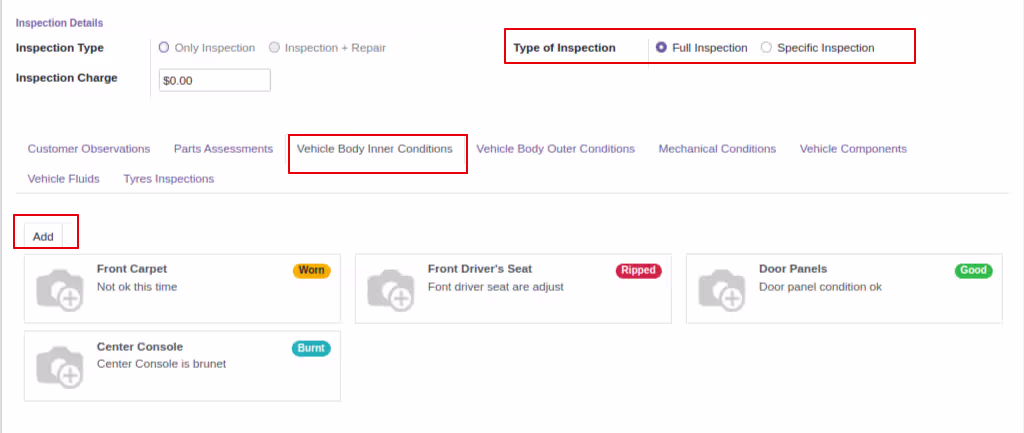Upload photo for Front Carpet card

(x=60, y=289)
